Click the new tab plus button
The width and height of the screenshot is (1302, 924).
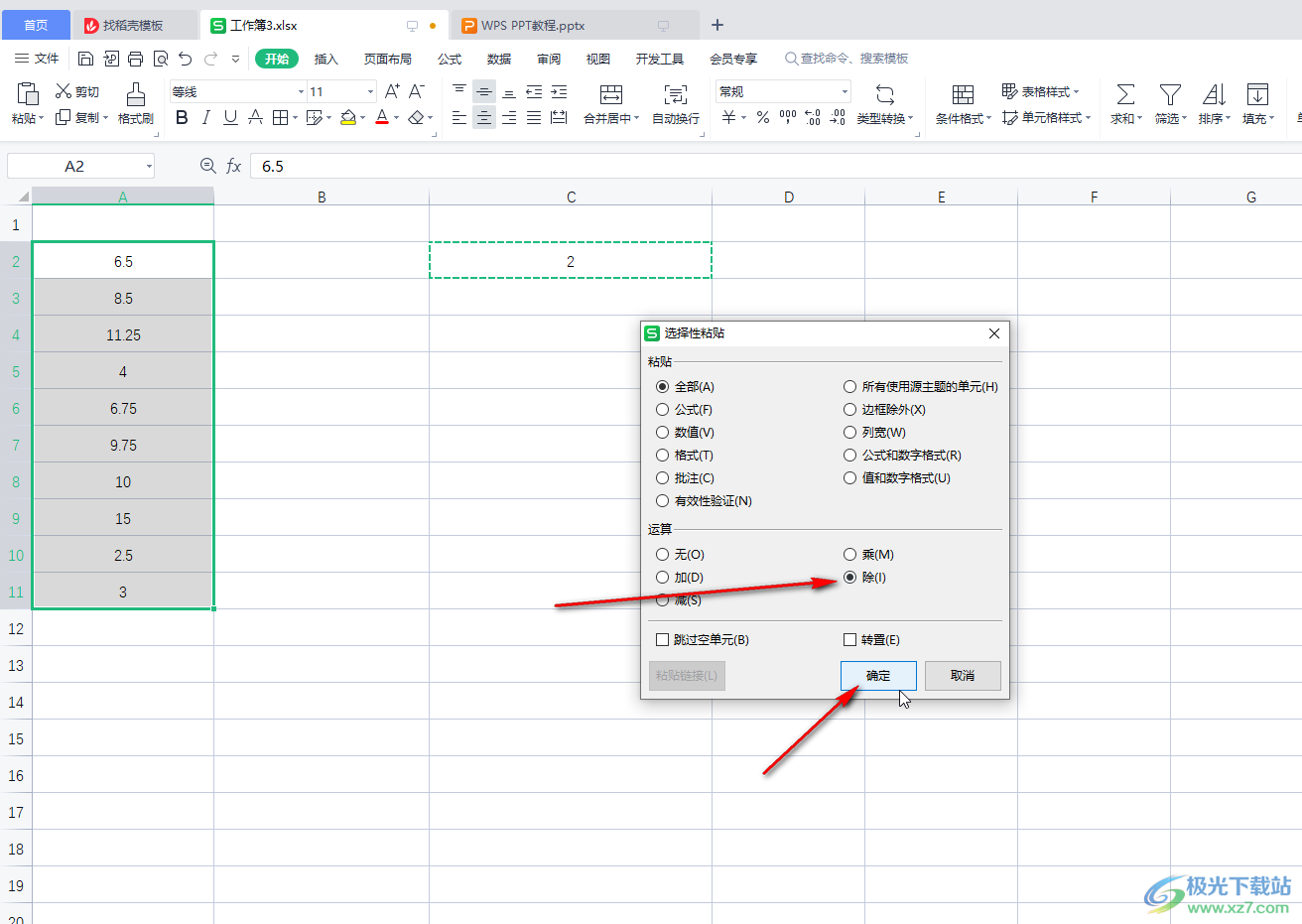pyautogui.click(x=717, y=25)
